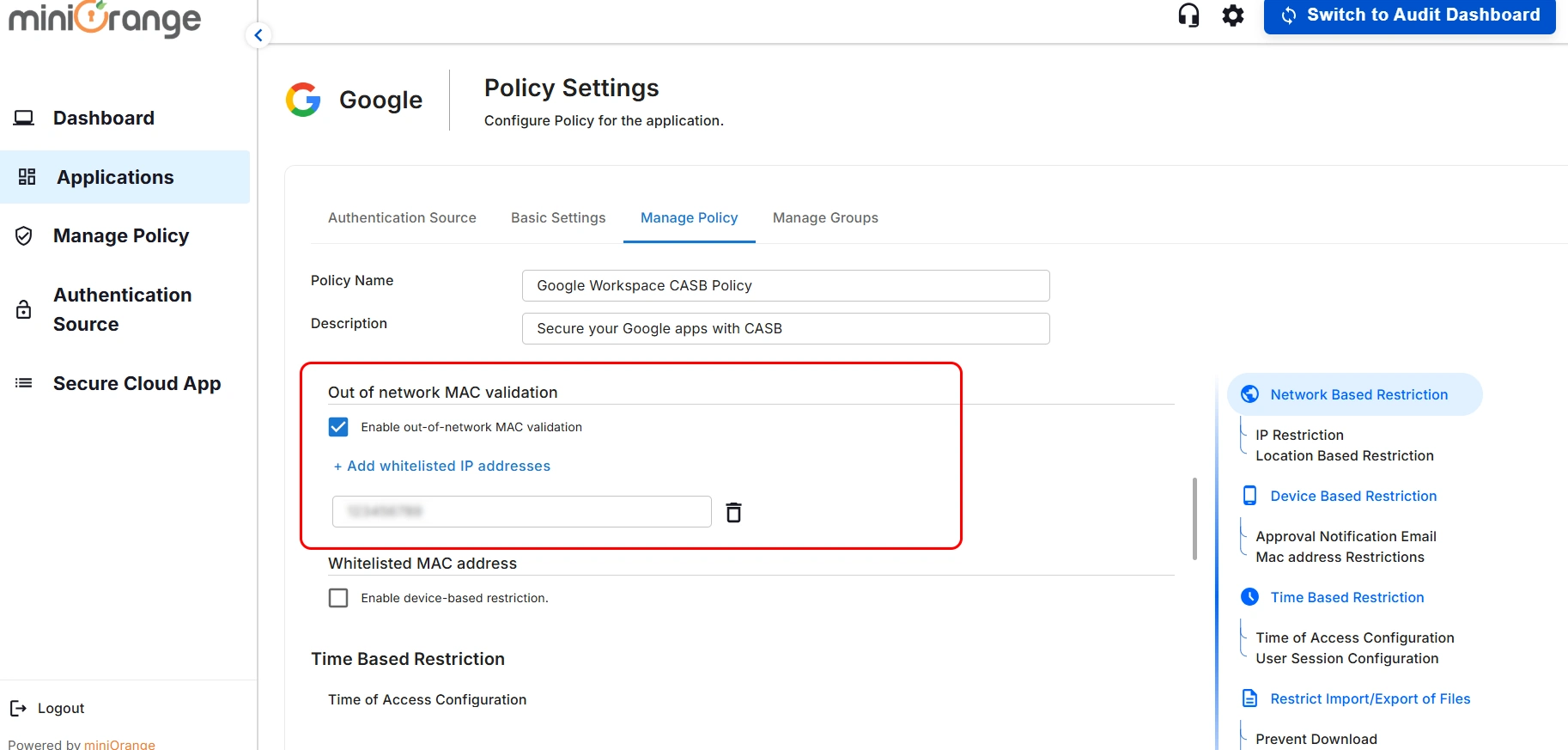
Task: Jump to Time Based Restriction section
Action: 1347,597
